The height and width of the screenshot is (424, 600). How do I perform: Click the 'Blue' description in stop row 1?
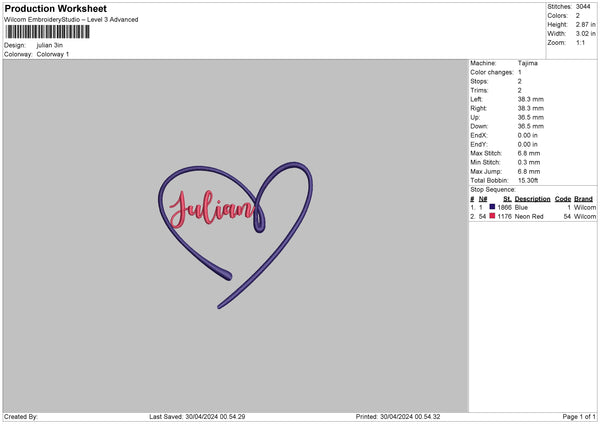(521, 207)
